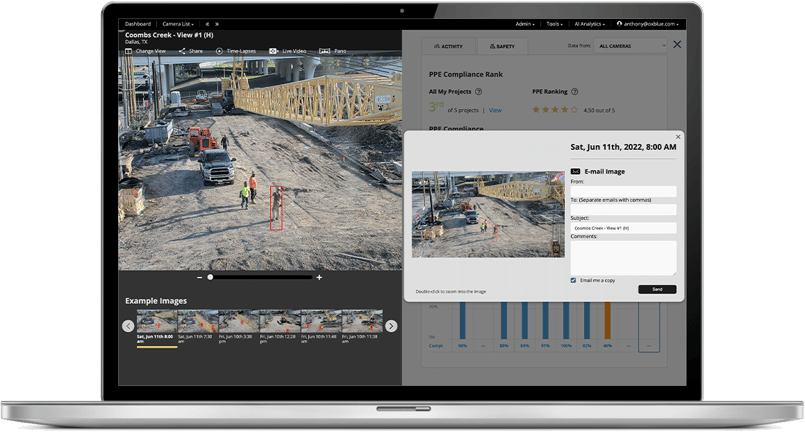Click the 100% compliance bar
The image size is (805, 436).
click(x=566, y=320)
